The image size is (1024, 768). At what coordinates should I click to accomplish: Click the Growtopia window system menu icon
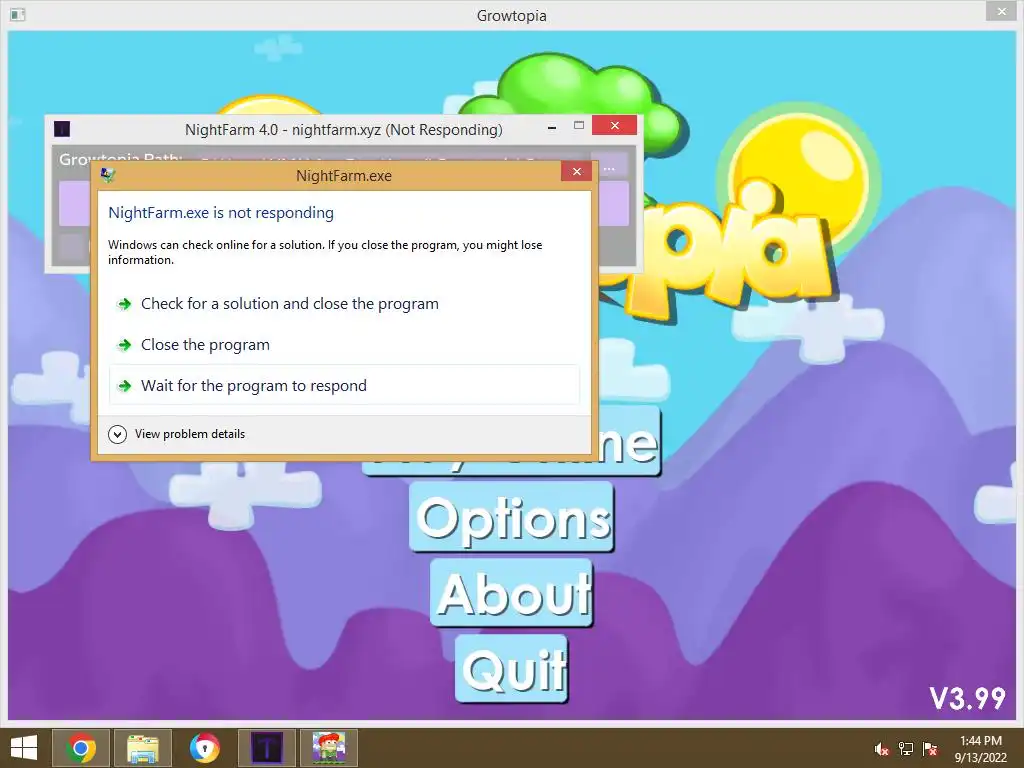click(18, 14)
